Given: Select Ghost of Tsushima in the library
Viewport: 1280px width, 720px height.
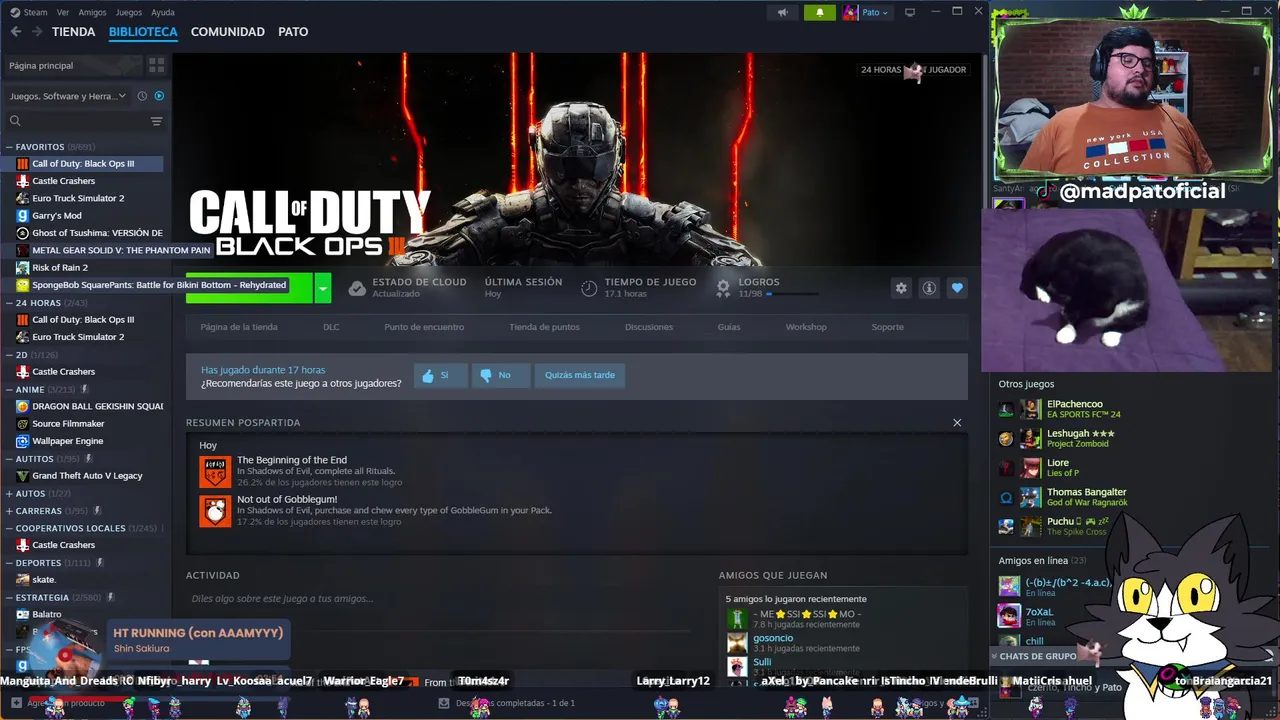Looking at the screenshot, I should point(97,233).
